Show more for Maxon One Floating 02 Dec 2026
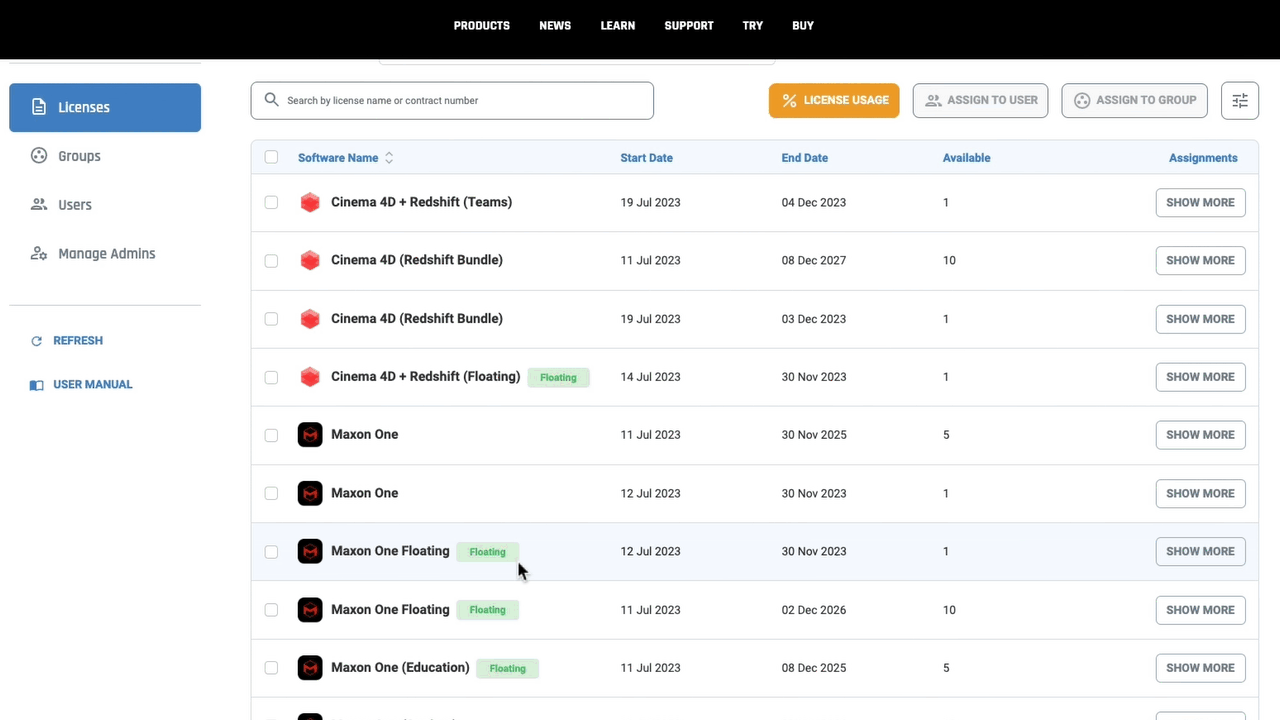 click(x=1200, y=610)
